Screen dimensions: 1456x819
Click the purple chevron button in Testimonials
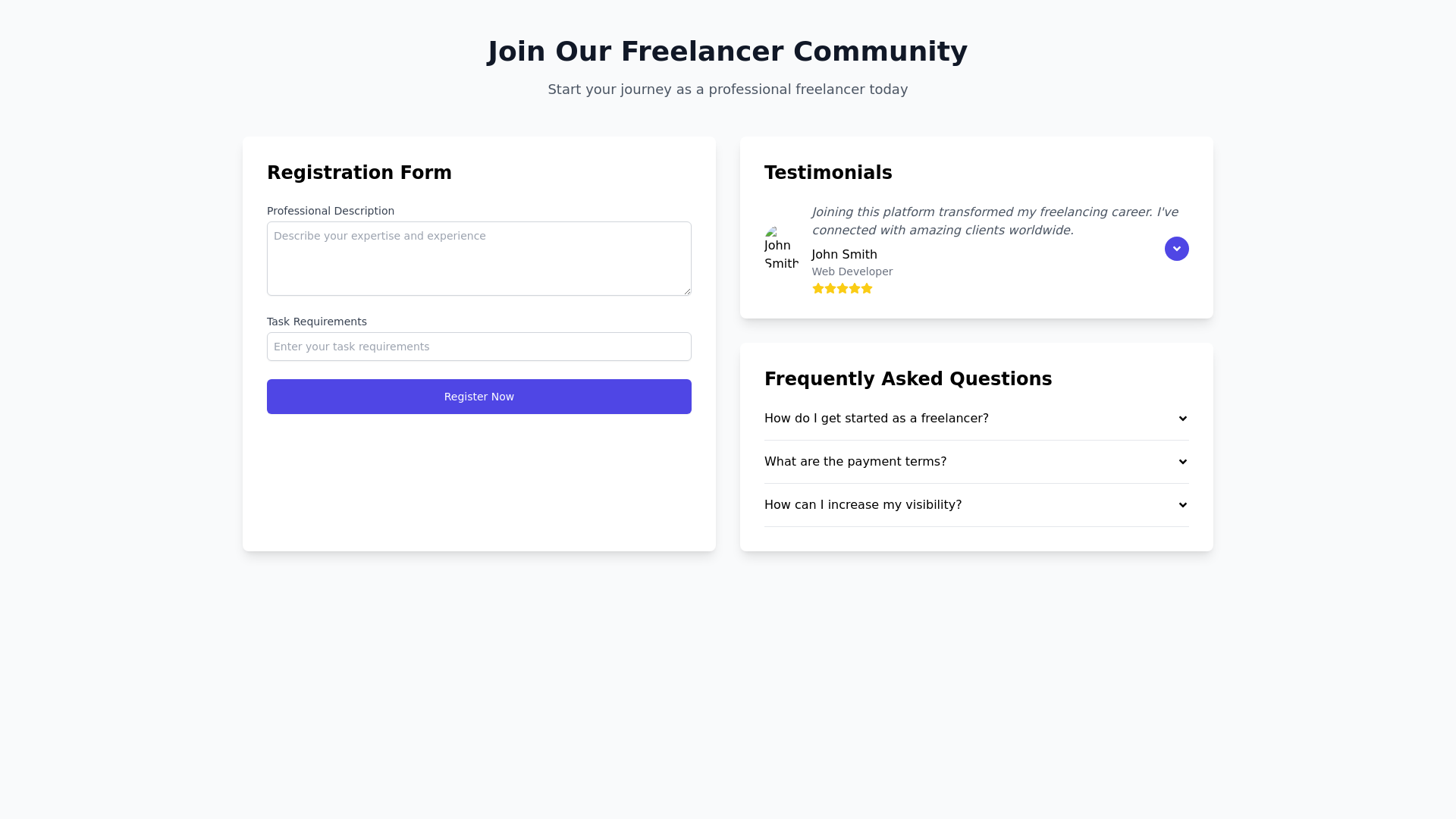[x=1176, y=249]
